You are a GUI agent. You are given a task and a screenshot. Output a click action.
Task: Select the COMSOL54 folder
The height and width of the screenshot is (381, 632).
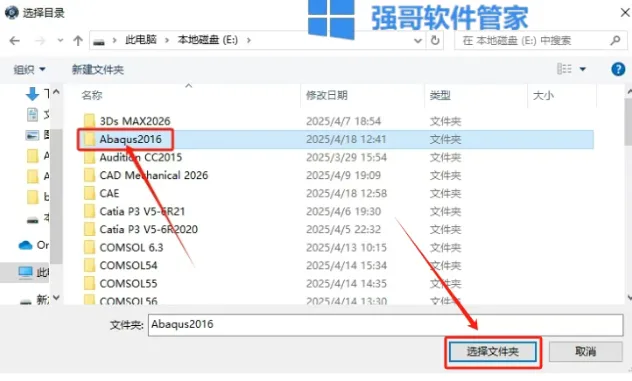128,266
